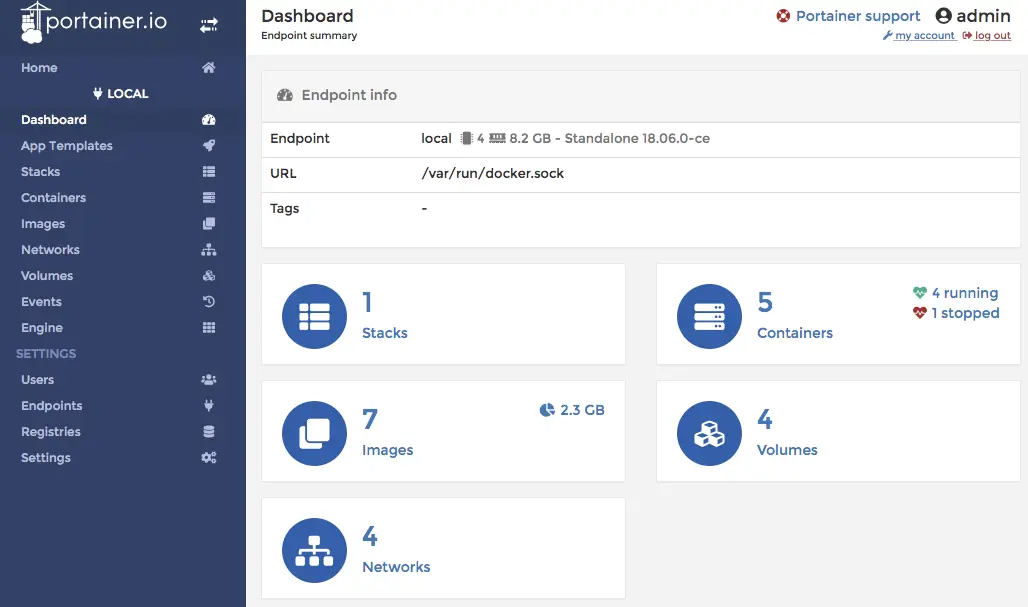Image resolution: width=1028 pixels, height=607 pixels.
Task: Open Endpoints under Settings
Action: [52, 406]
